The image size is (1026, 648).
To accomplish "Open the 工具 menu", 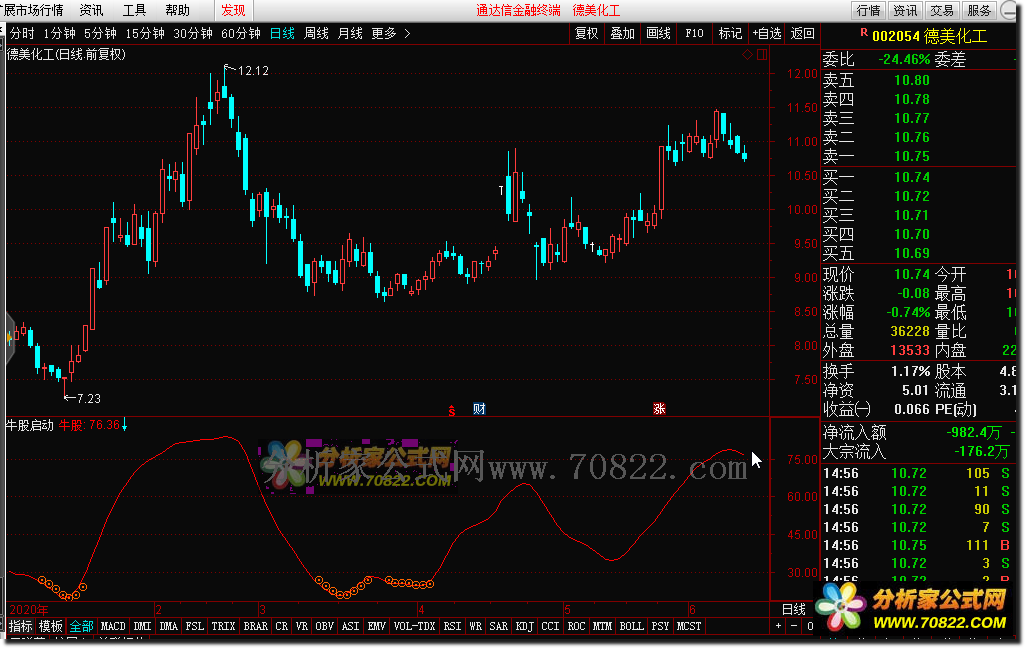I will [134, 10].
